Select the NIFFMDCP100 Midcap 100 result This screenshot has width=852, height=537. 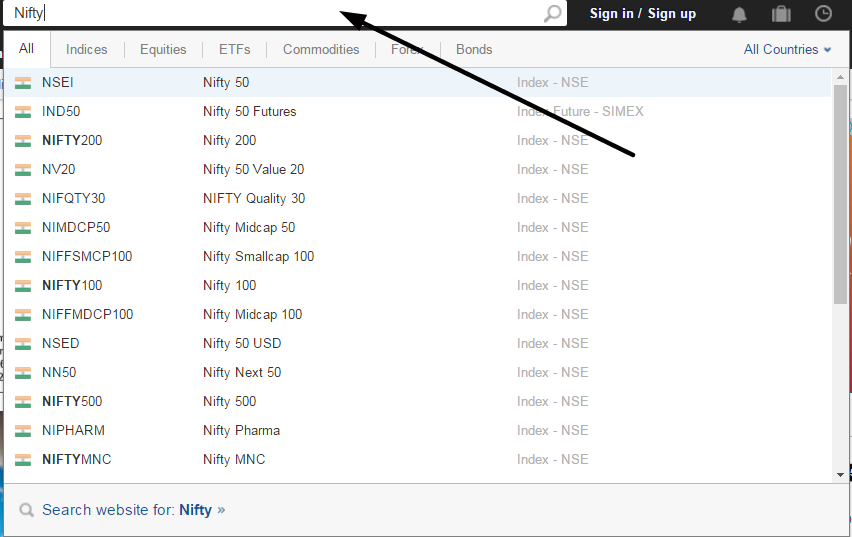[x=418, y=314]
